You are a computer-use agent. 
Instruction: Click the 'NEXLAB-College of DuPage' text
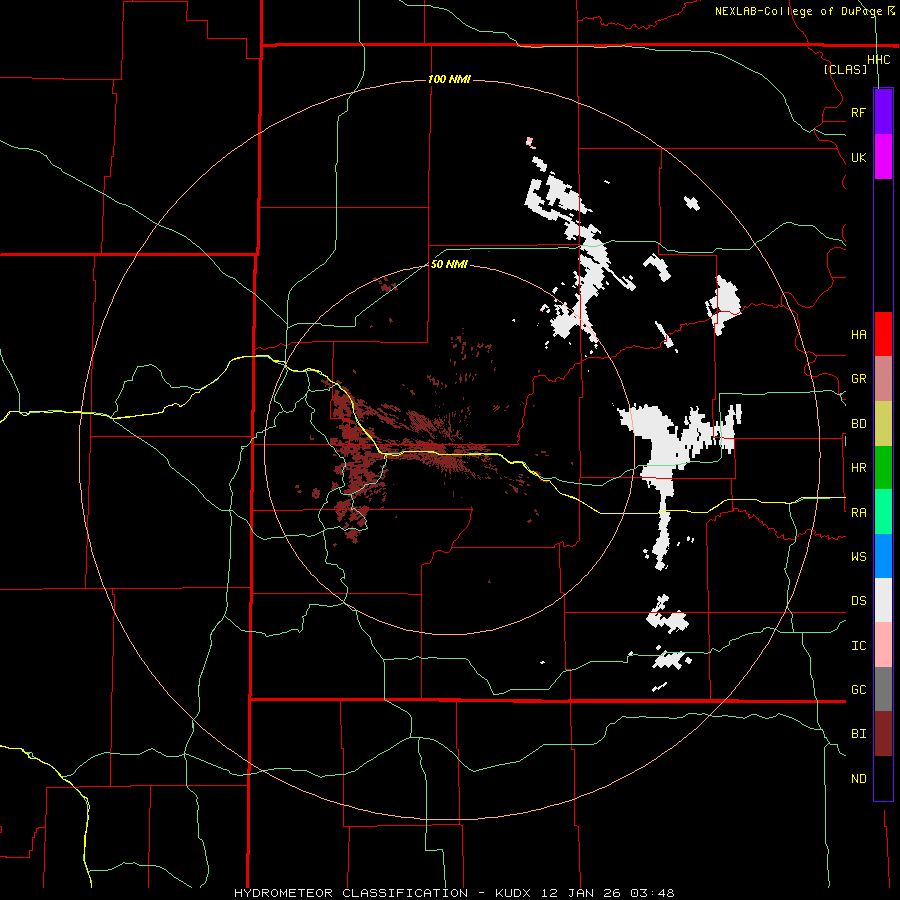(798, 11)
